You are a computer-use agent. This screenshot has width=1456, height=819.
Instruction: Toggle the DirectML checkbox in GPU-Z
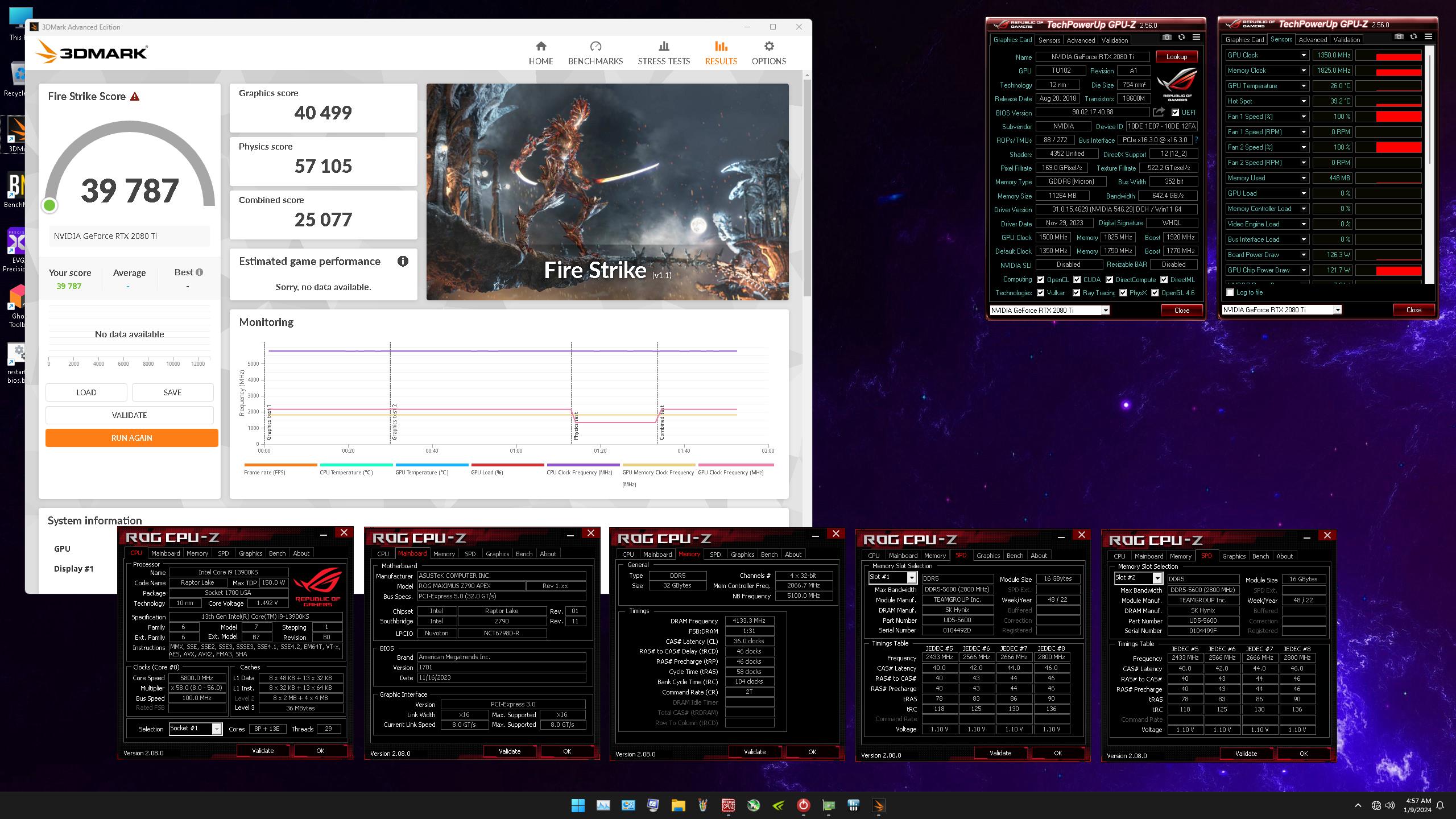[x=1164, y=280]
